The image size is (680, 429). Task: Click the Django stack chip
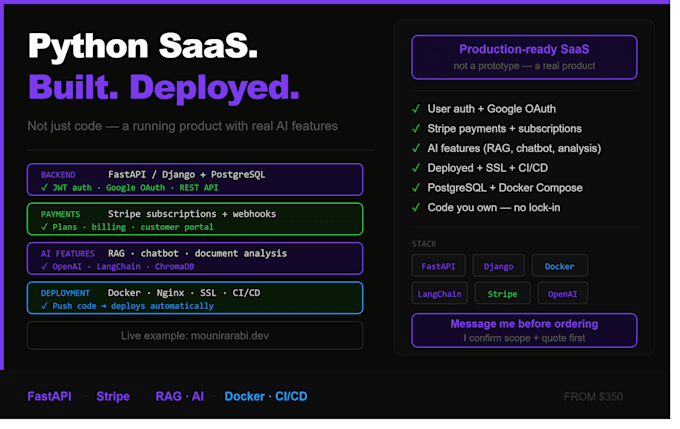coord(498,266)
